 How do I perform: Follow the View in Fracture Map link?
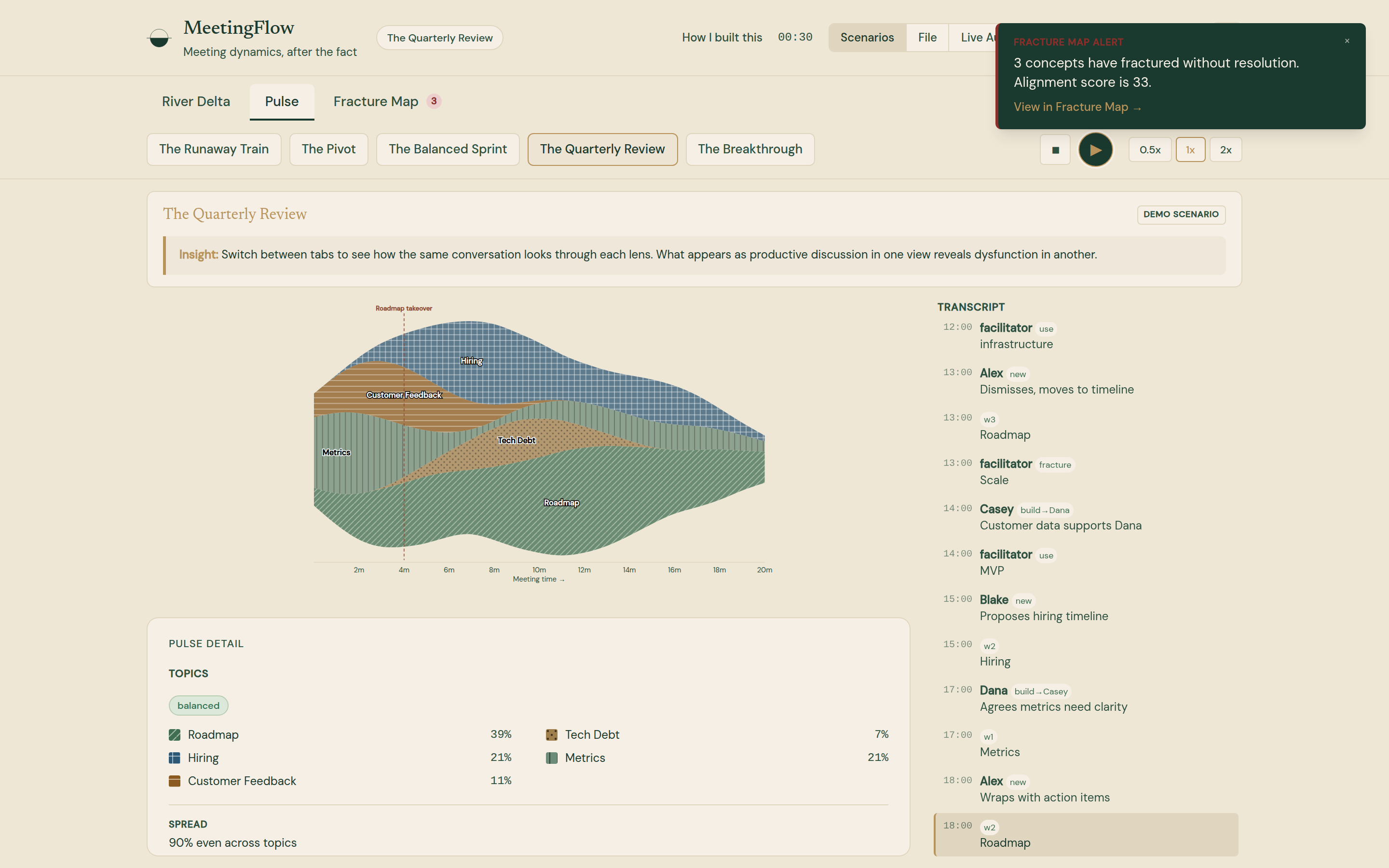(x=1077, y=108)
